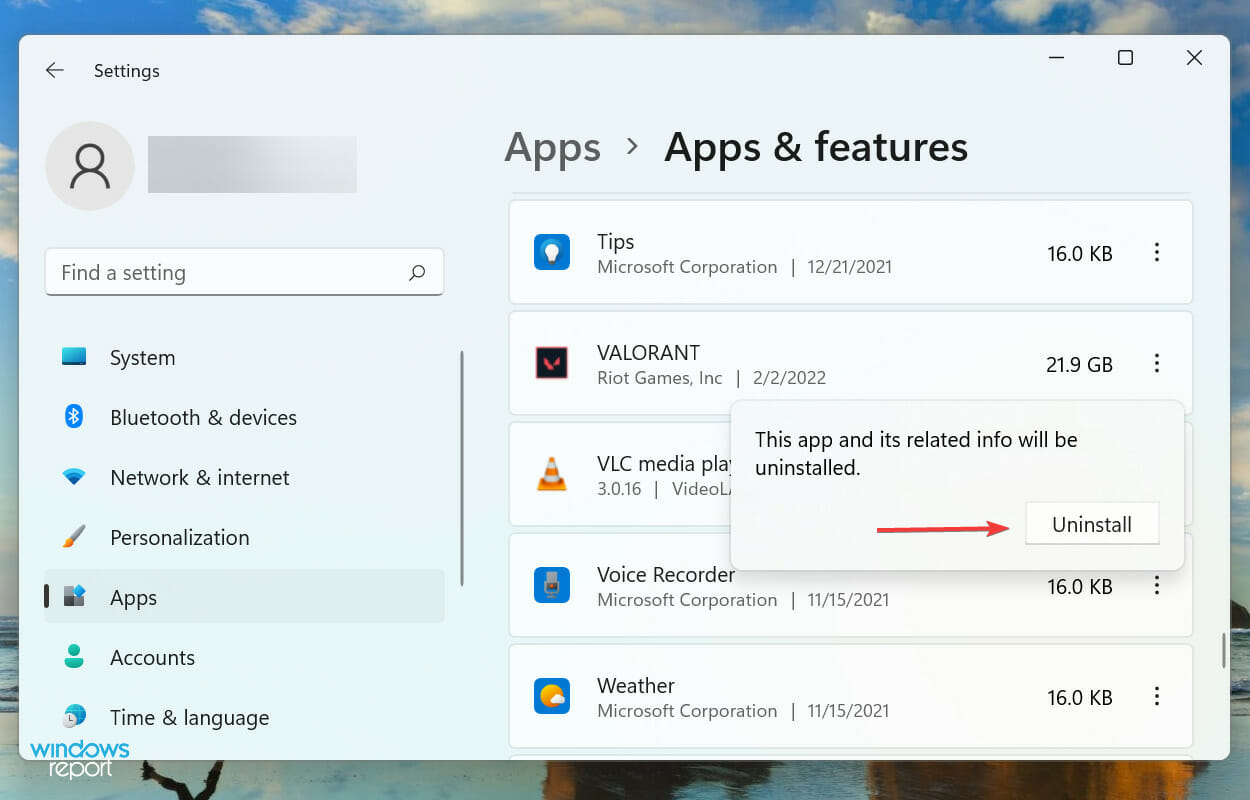
Task: Click the Tips app lightbulb icon
Action: [x=551, y=253]
